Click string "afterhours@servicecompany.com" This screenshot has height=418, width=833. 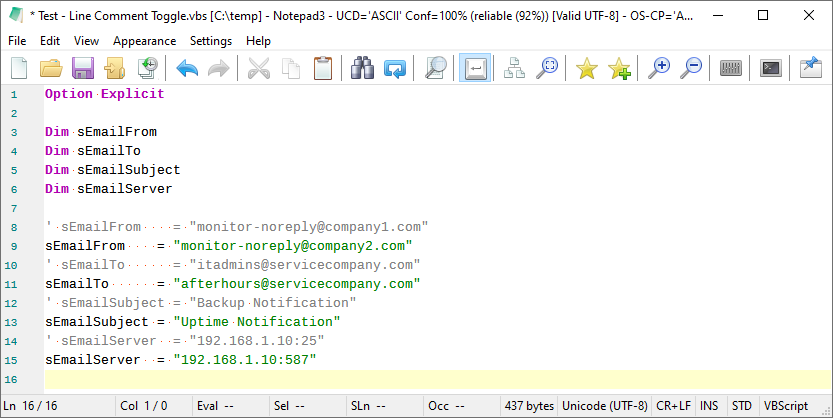click(296, 284)
